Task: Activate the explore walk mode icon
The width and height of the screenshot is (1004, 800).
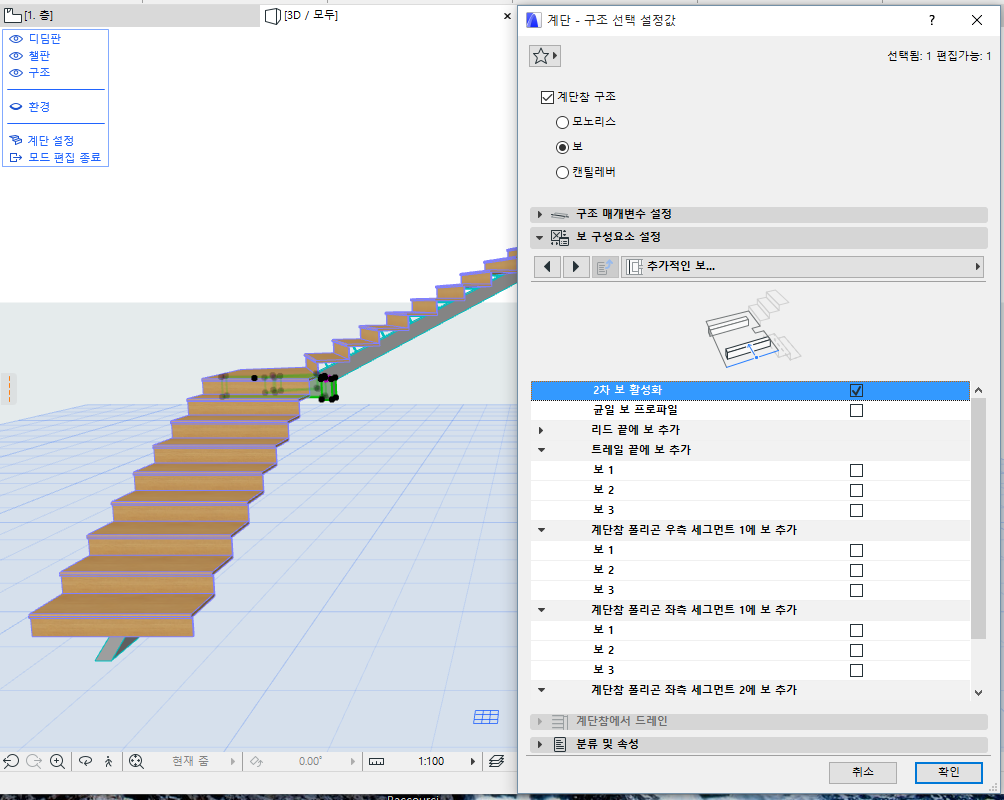Action: 107,761
